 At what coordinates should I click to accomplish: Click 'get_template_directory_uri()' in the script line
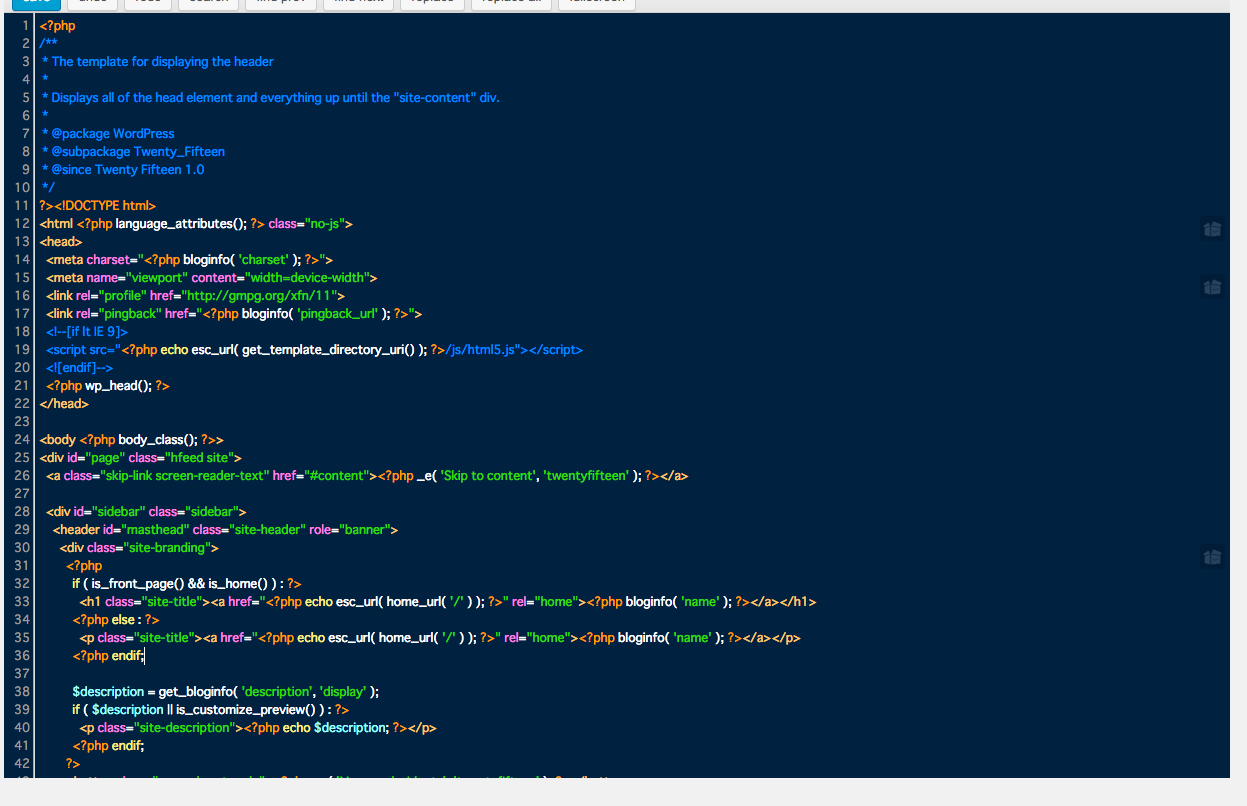pos(330,349)
